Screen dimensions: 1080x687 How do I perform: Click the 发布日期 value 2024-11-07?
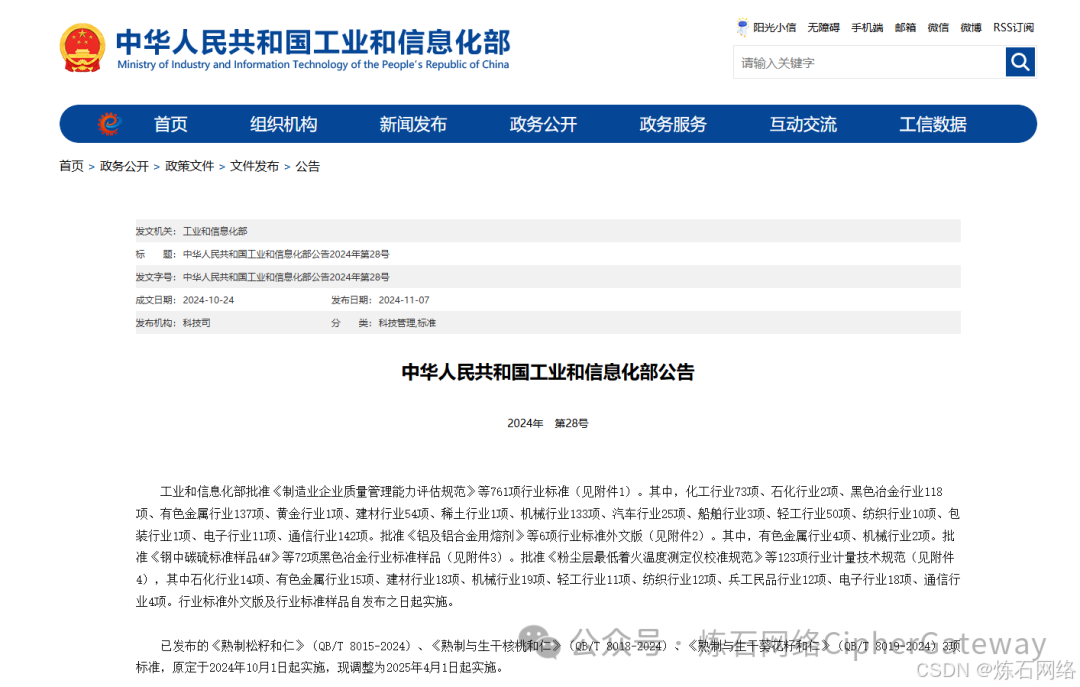pyautogui.click(x=404, y=300)
